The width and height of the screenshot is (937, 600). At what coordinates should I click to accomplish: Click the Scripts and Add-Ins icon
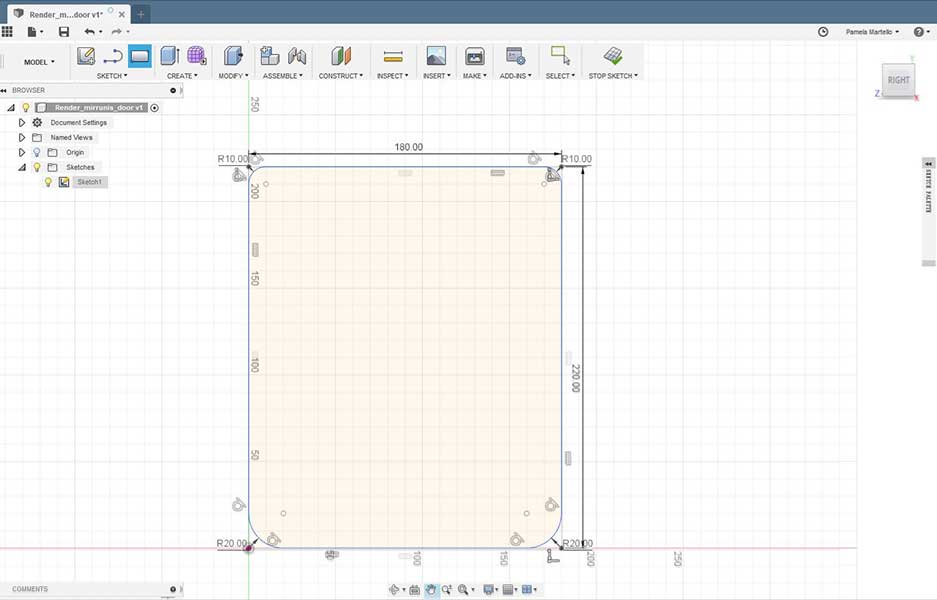[x=515, y=56]
